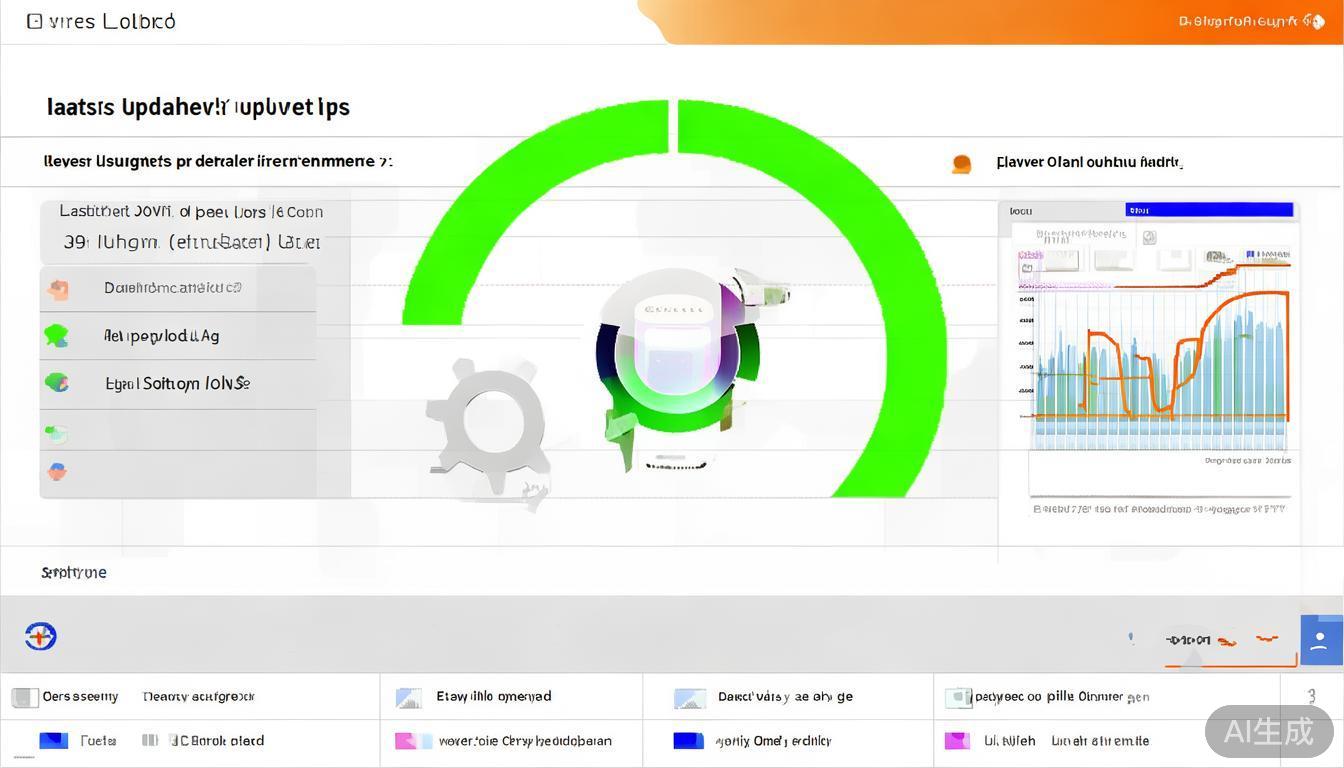Click the bright green icon in second list row
1344x768 pixels.
pos(56,336)
